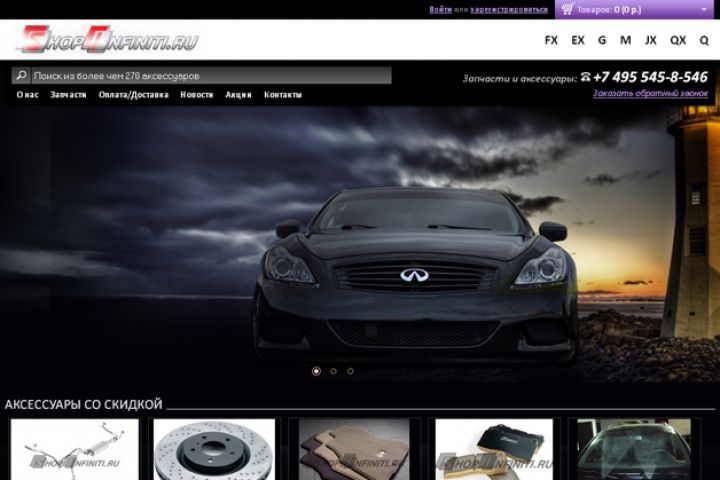Open the M model menu
Screen dimensions: 720x480
pyautogui.click(x=625, y=40)
